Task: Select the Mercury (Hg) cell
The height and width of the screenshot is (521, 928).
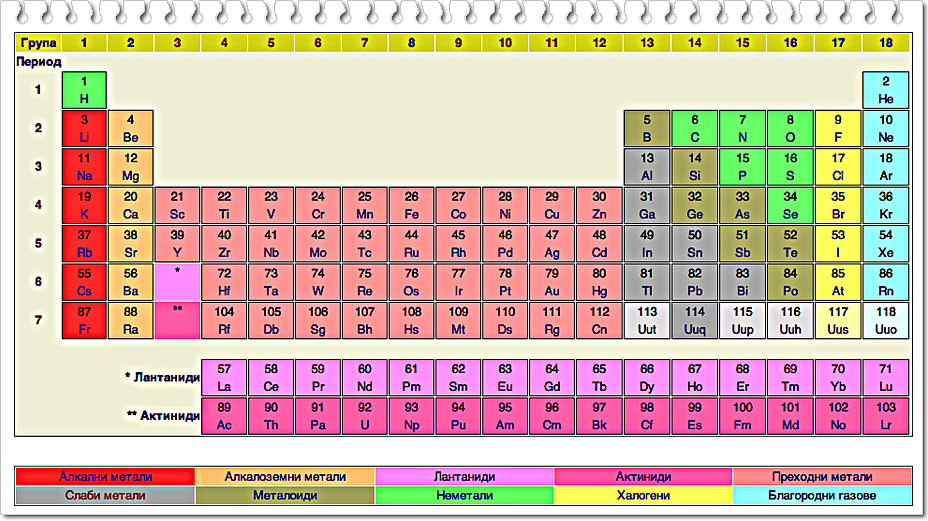Action: pos(599,282)
